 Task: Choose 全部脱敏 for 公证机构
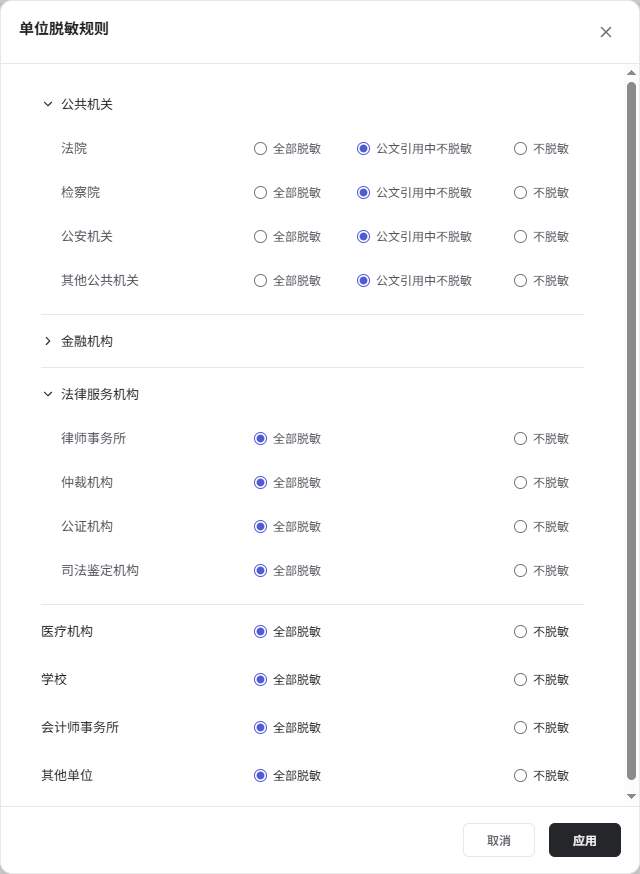tap(260, 527)
